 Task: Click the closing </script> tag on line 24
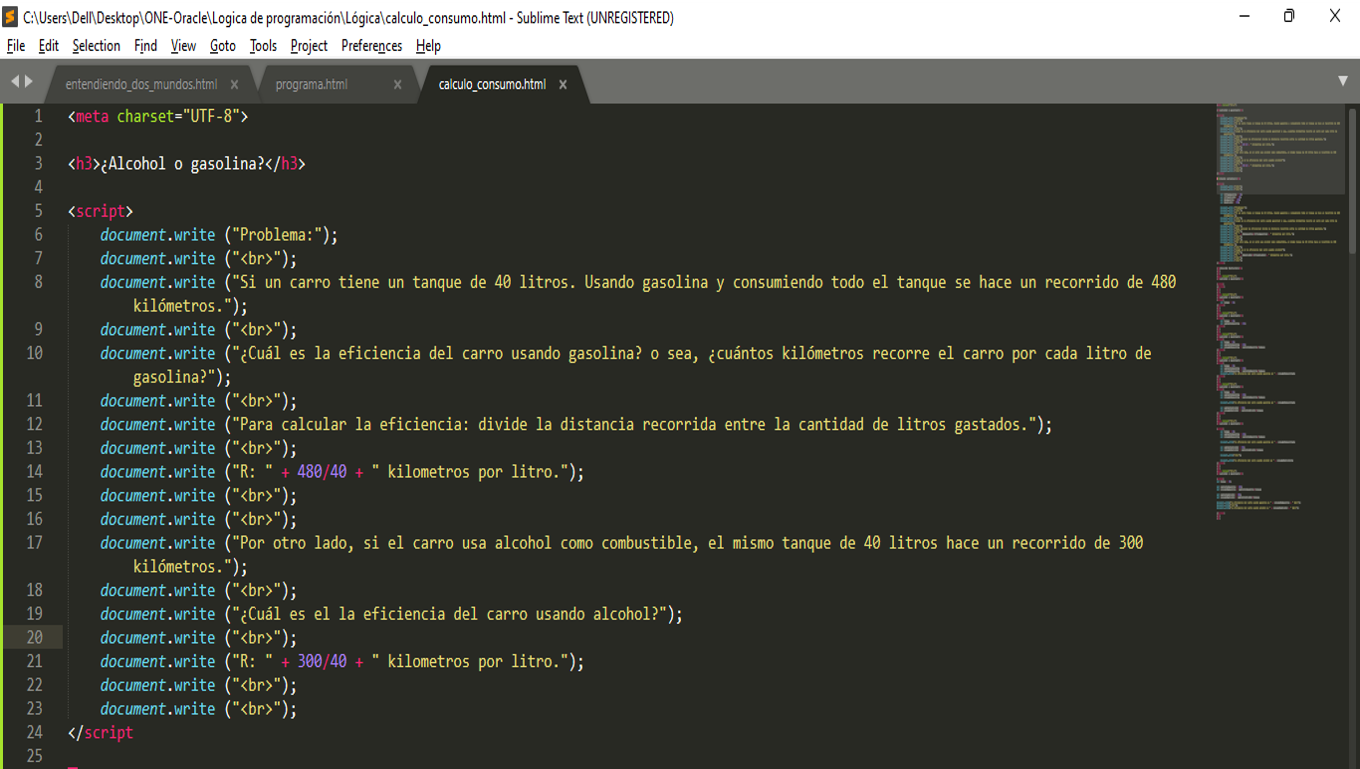(x=100, y=733)
